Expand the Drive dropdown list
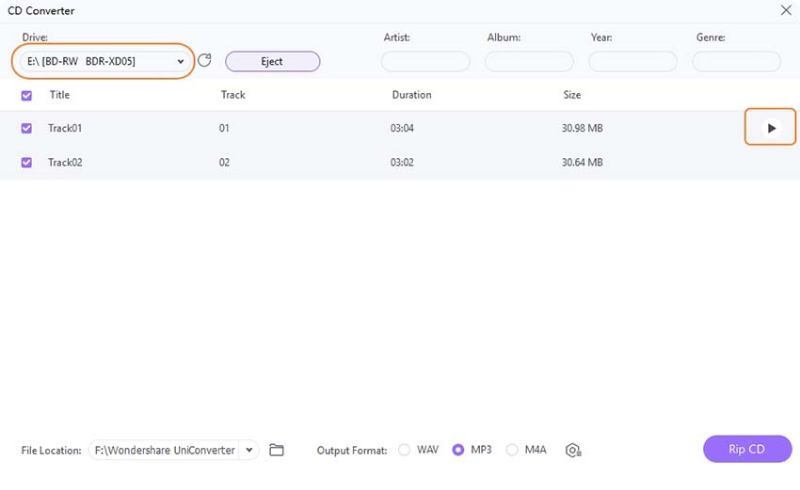800x490 pixels. [180, 62]
